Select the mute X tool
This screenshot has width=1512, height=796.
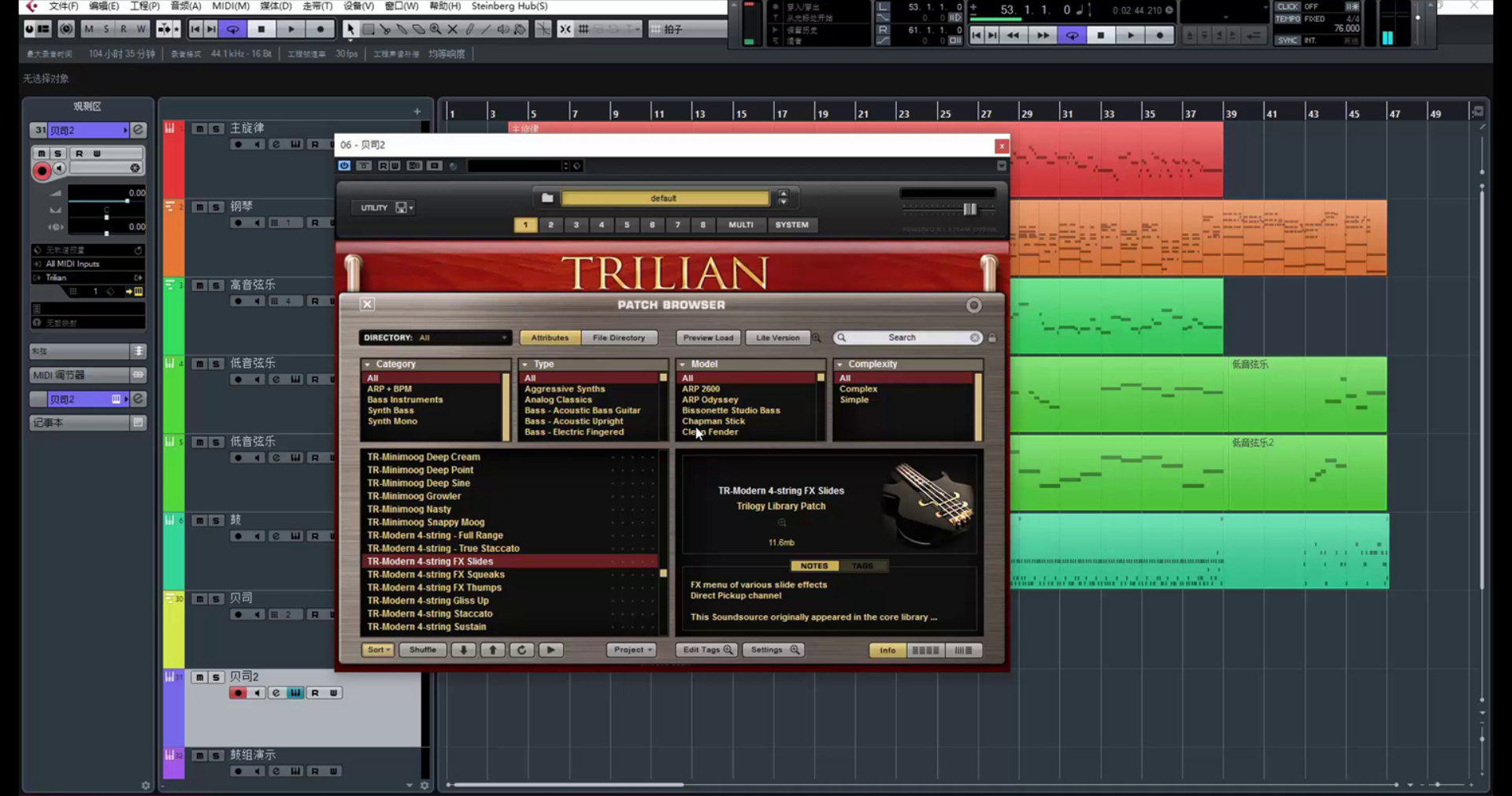click(x=453, y=29)
